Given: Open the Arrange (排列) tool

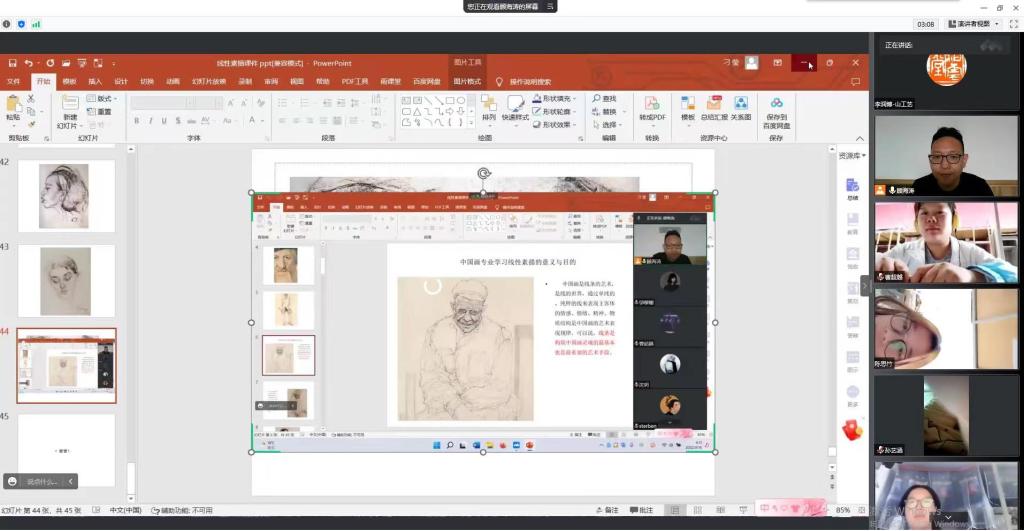Looking at the screenshot, I should pos(488,105).
